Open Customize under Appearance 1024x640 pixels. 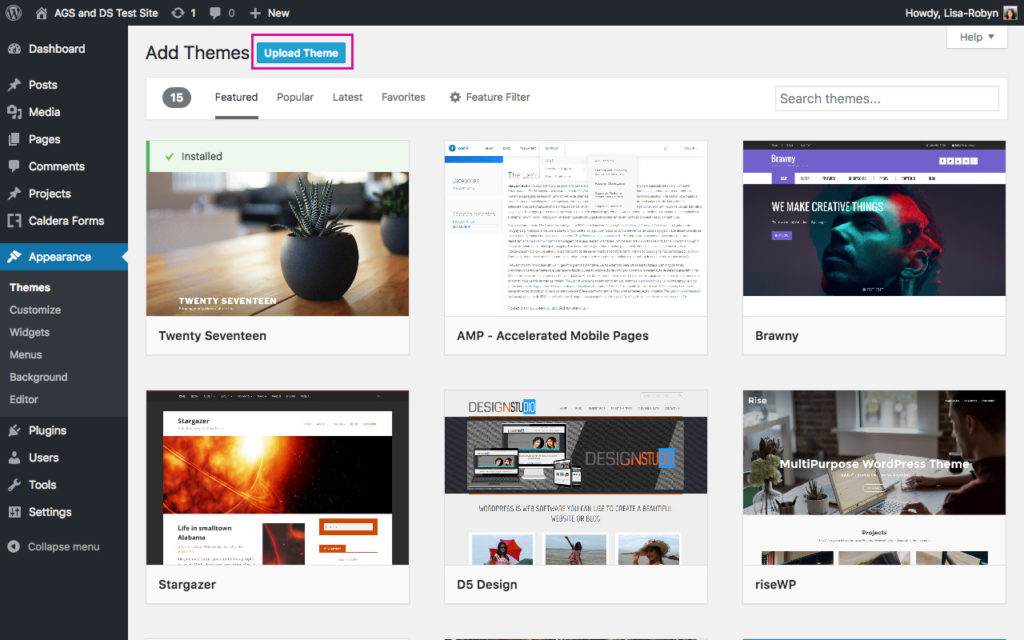tap(35, 310)
